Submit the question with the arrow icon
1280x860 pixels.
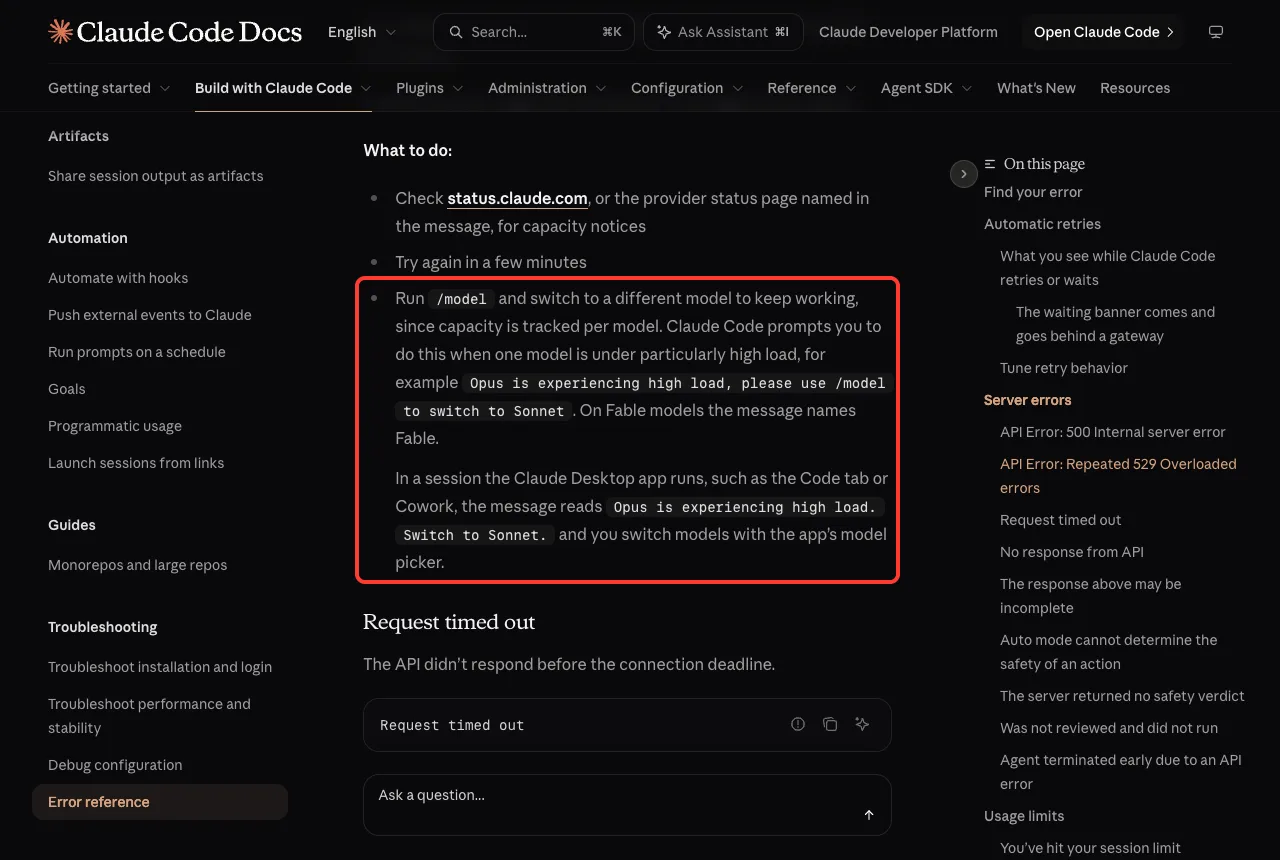869,815
